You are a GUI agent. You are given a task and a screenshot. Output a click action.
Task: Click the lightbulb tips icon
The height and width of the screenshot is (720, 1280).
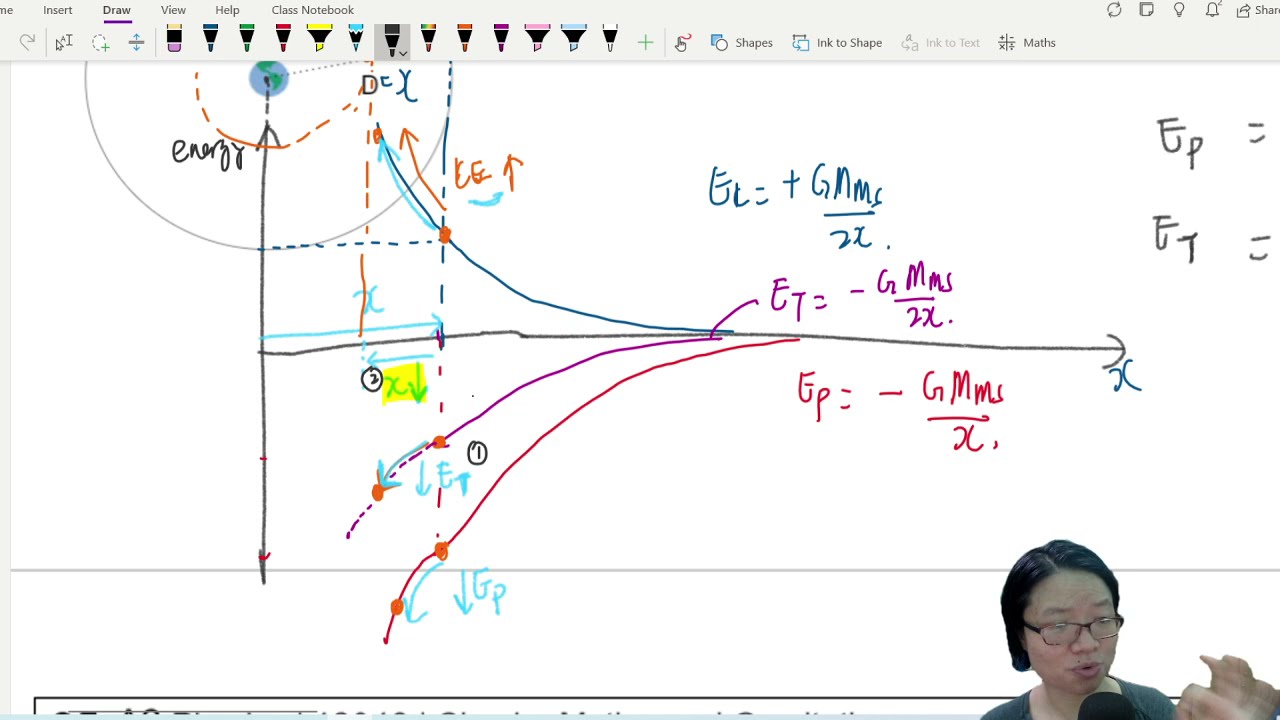pyautogui.click(x=1179, y=10)
